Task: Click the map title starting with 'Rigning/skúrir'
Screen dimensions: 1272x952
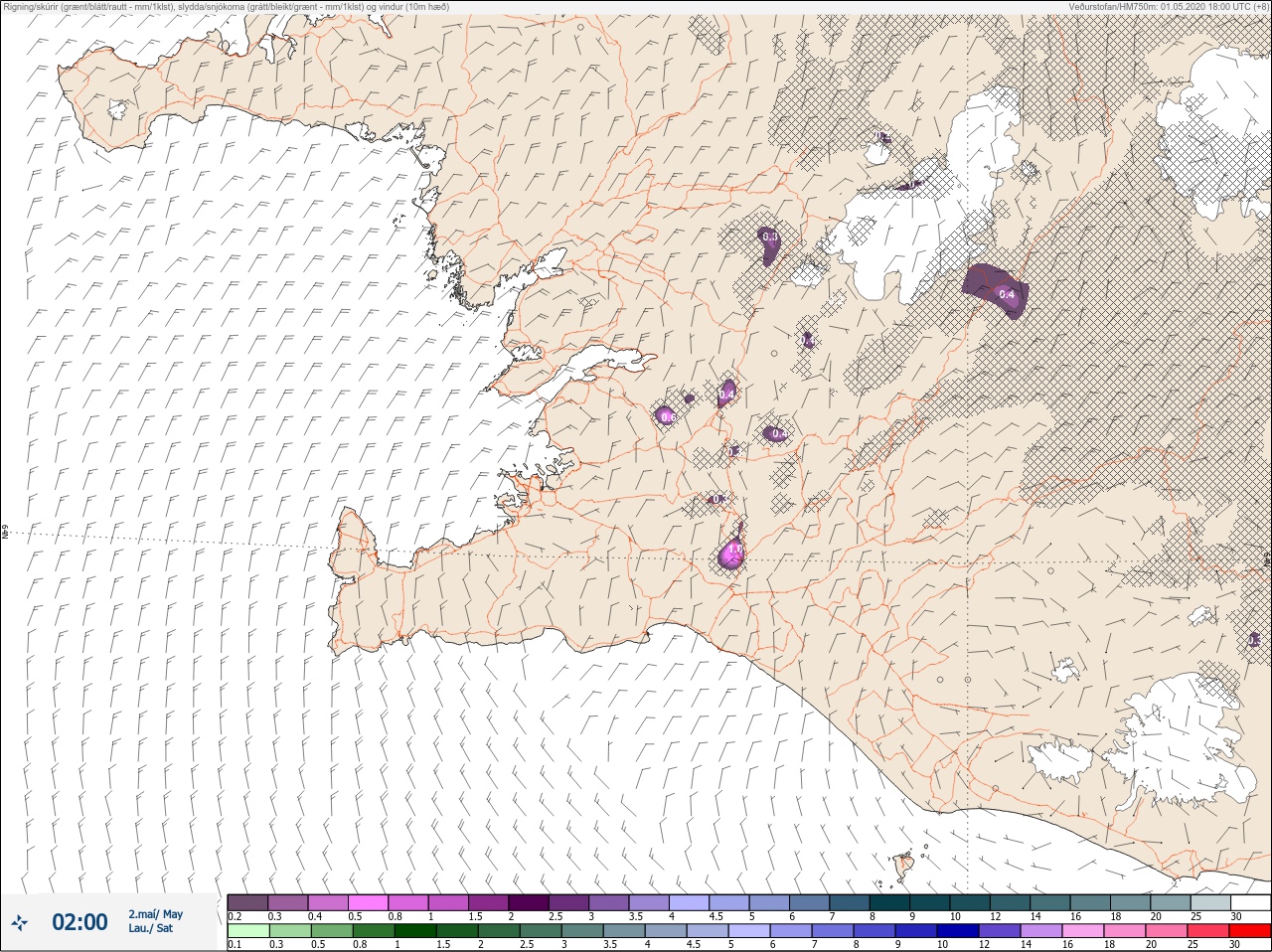Action: pyautogui.click(x=226, y=7)
